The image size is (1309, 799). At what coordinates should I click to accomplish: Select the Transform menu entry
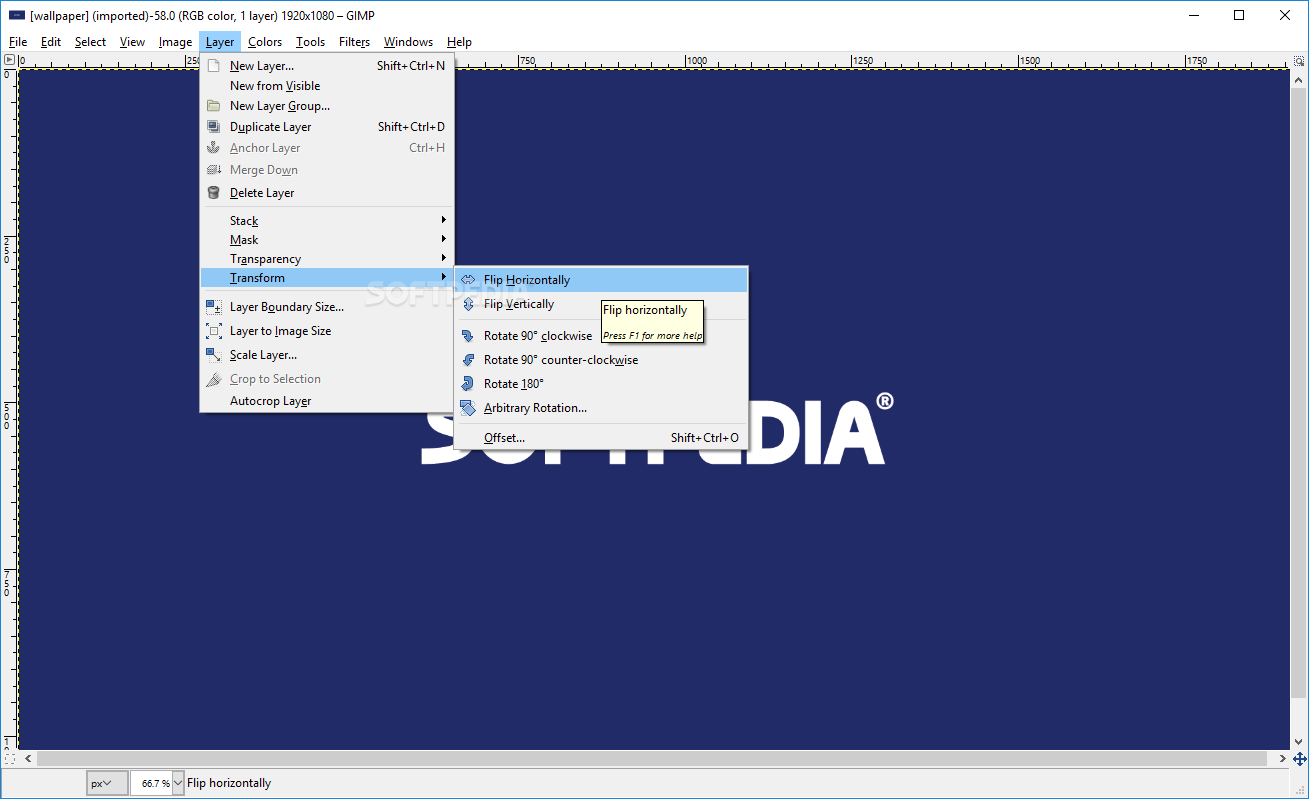pos(327,277)
